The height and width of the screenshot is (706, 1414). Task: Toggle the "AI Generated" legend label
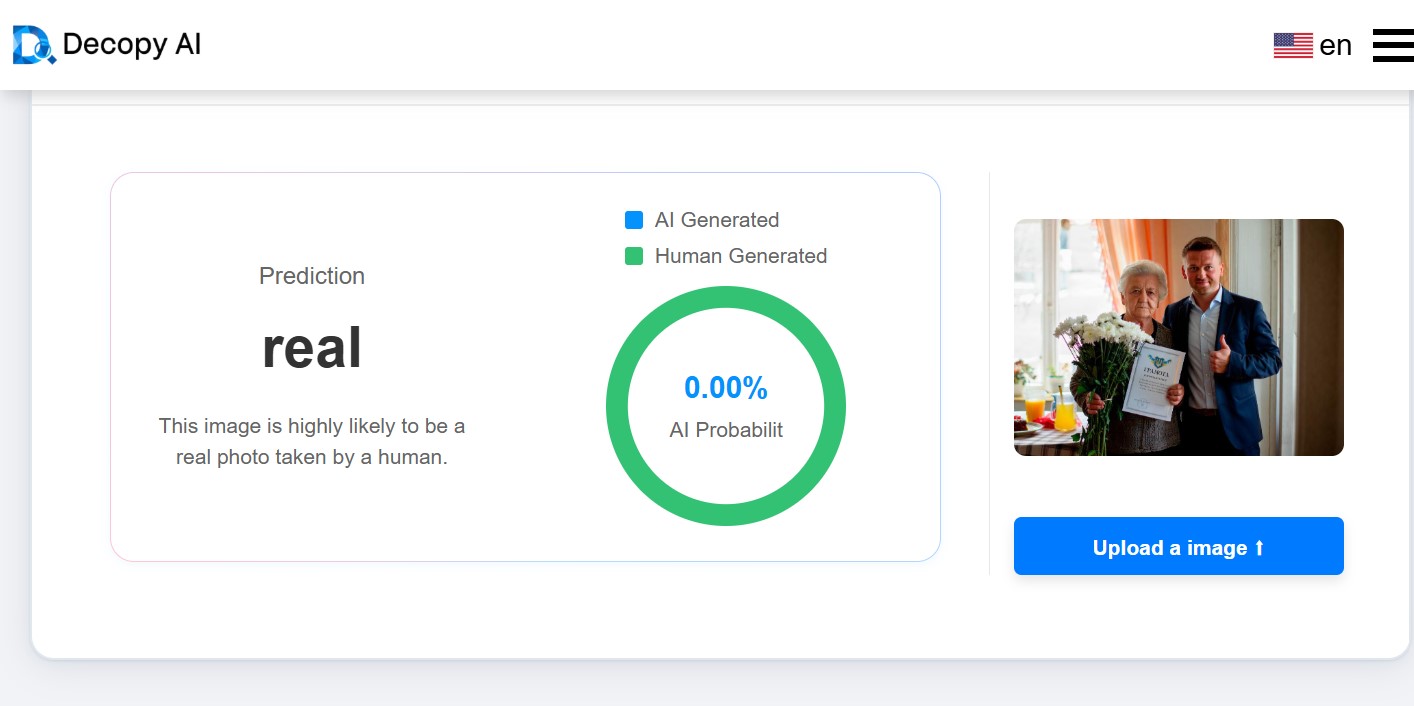pos(716,220)
